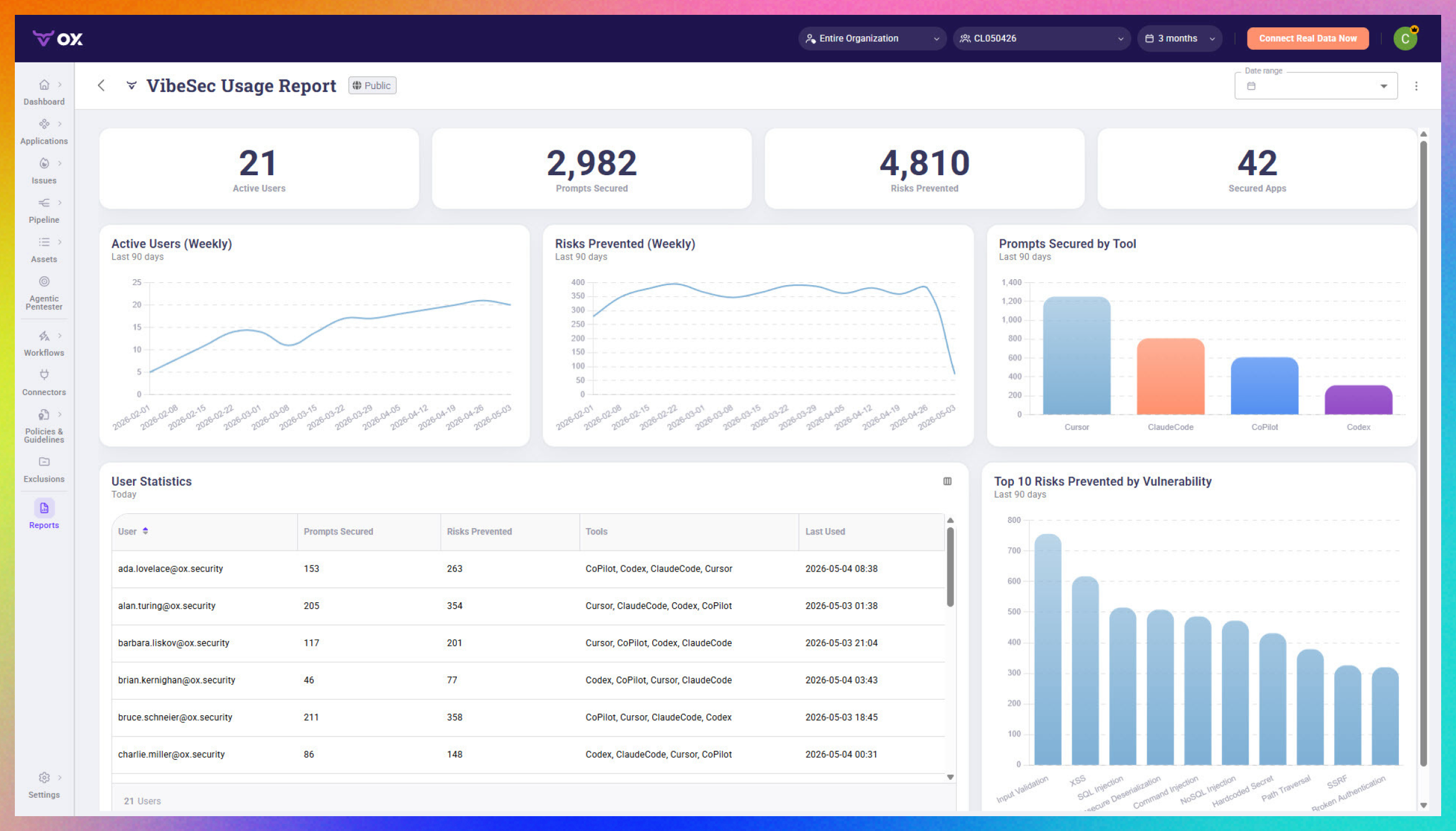Expand the Issues submenu chevron
The height and width of the screenshot is (831, 1456).
tap(60, 163)
